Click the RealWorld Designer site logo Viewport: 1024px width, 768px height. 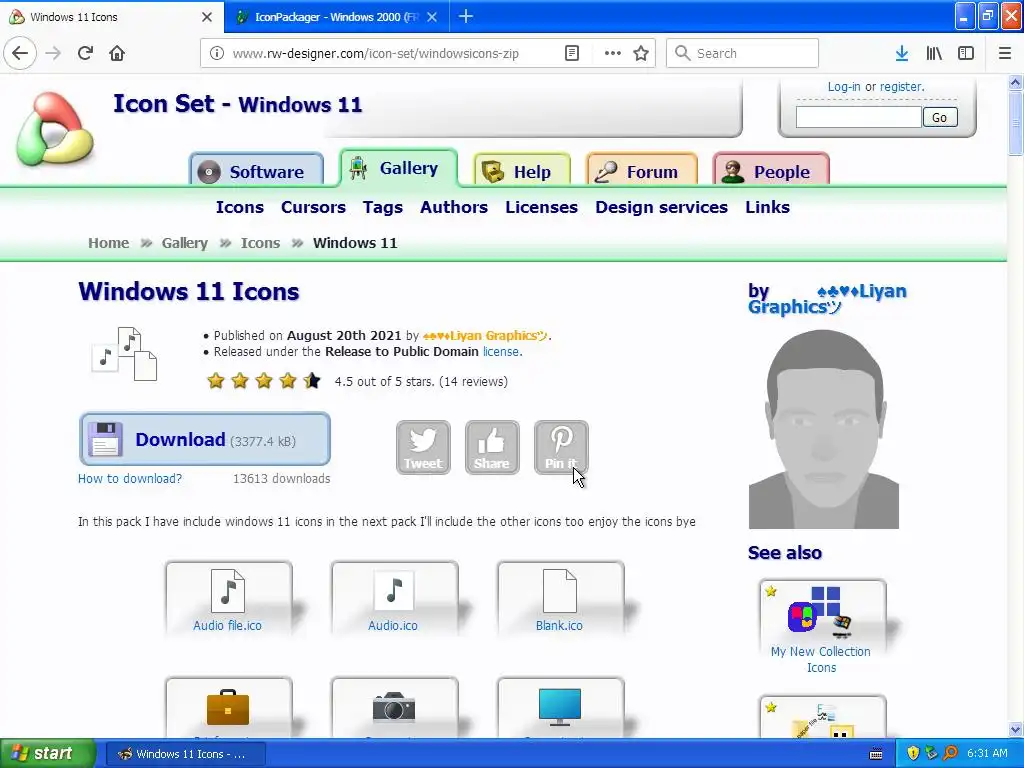point(55,129)
